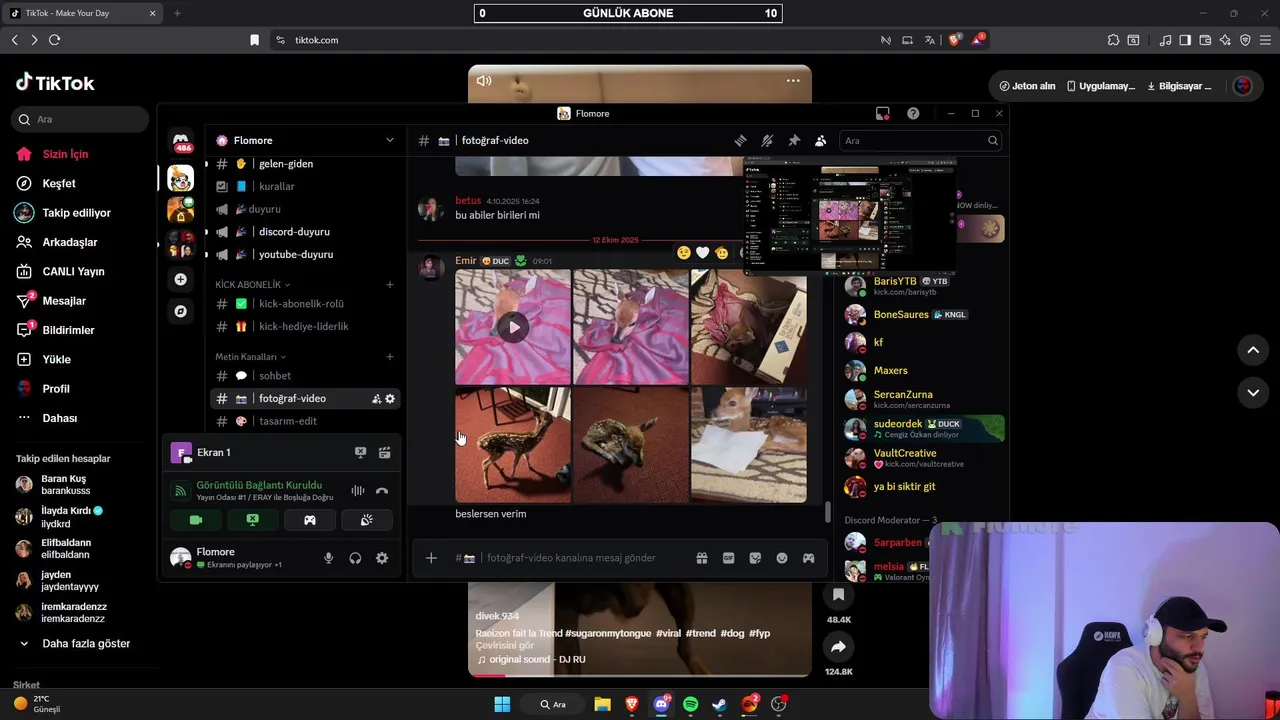Image resolution: width=1280 pixels, height=720 pixels.
Task: Open the fawn on red carpet photo
Action: 630,445
